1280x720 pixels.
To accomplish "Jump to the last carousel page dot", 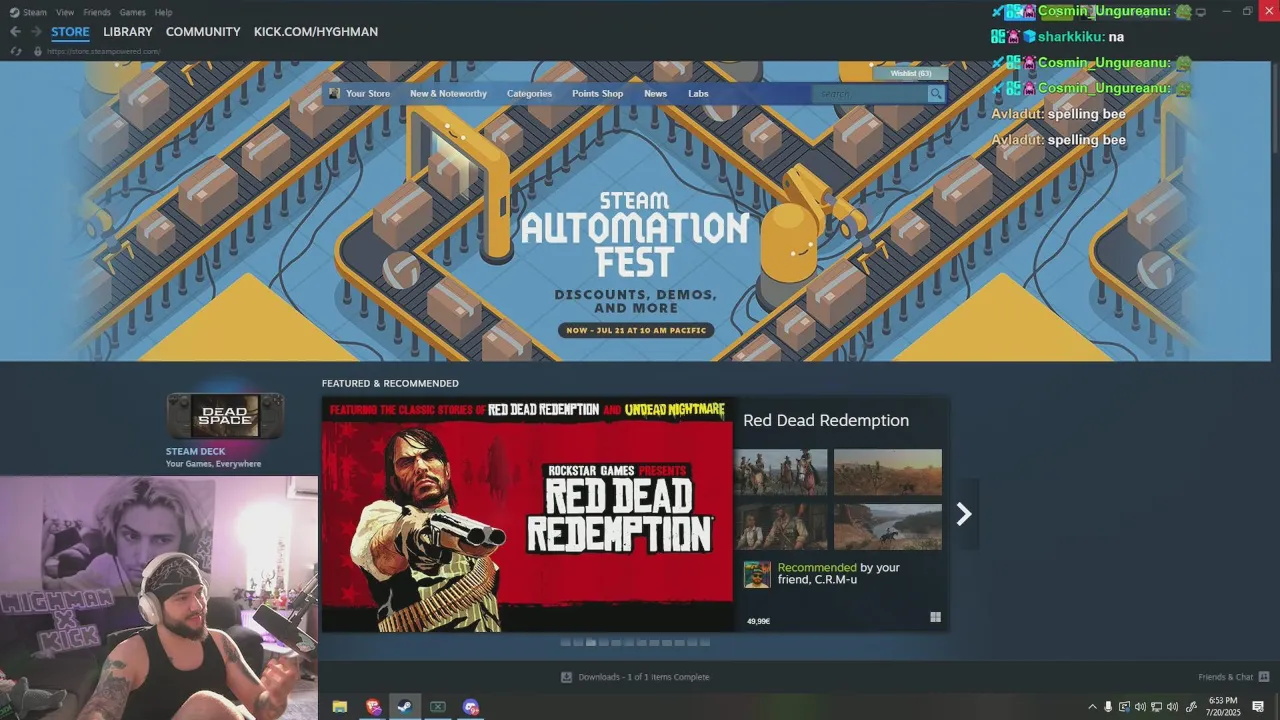I will click(705, 643).
